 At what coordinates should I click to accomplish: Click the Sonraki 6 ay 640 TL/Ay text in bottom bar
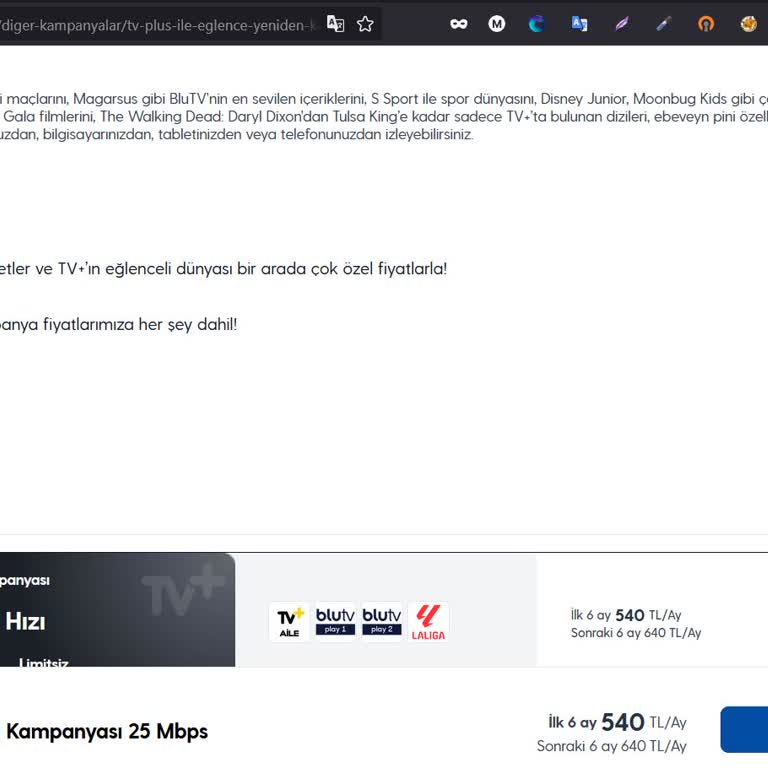tap(611, 746)
